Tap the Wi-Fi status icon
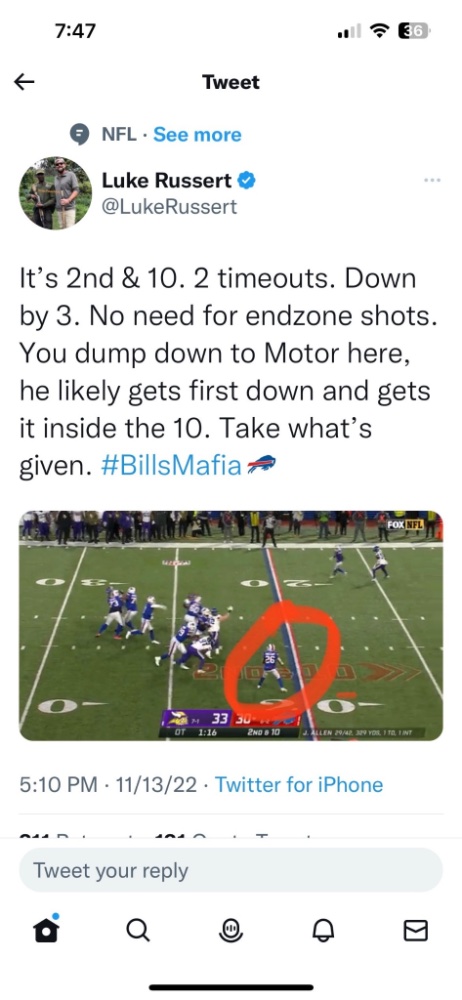 pos(380,31)
